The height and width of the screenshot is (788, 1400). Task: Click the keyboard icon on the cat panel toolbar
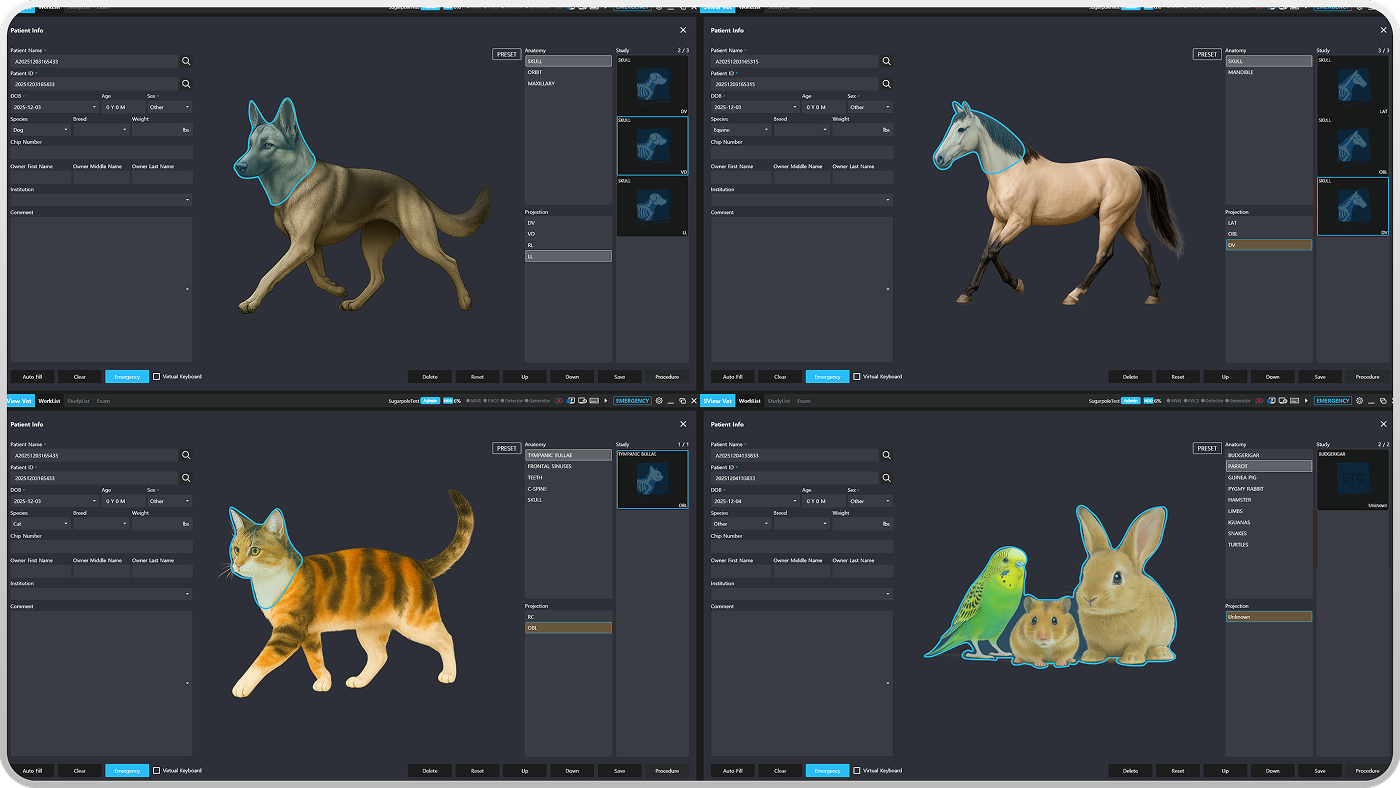(593, 400)
